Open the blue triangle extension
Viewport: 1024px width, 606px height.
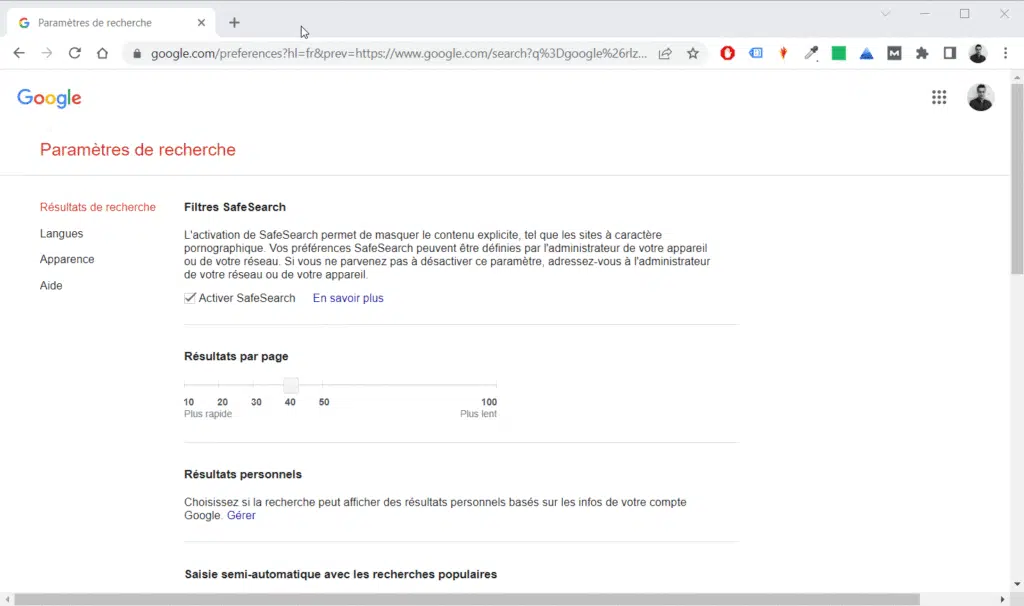[x=867, y=54]
